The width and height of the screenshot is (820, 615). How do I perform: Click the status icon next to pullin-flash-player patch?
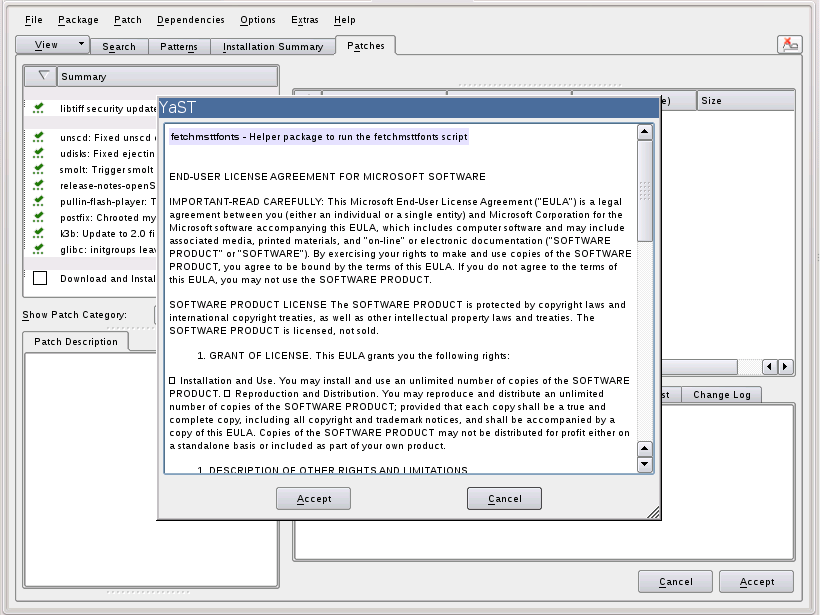pos(38,201)
